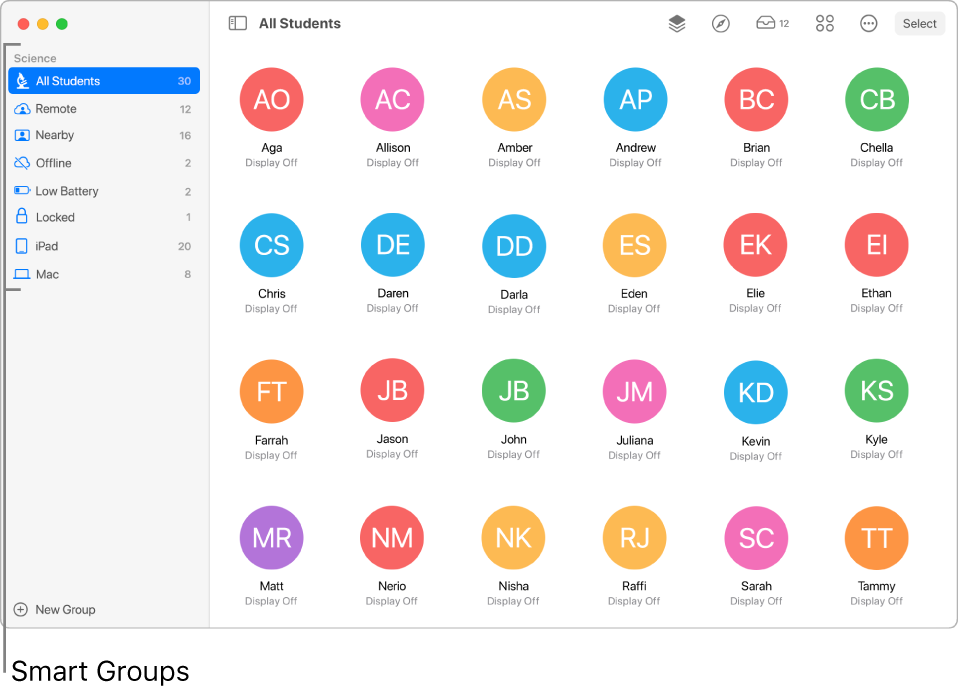The image size is (958, 694).
Task: Click the Locked padlock icon
Action: tap(22, 217)
